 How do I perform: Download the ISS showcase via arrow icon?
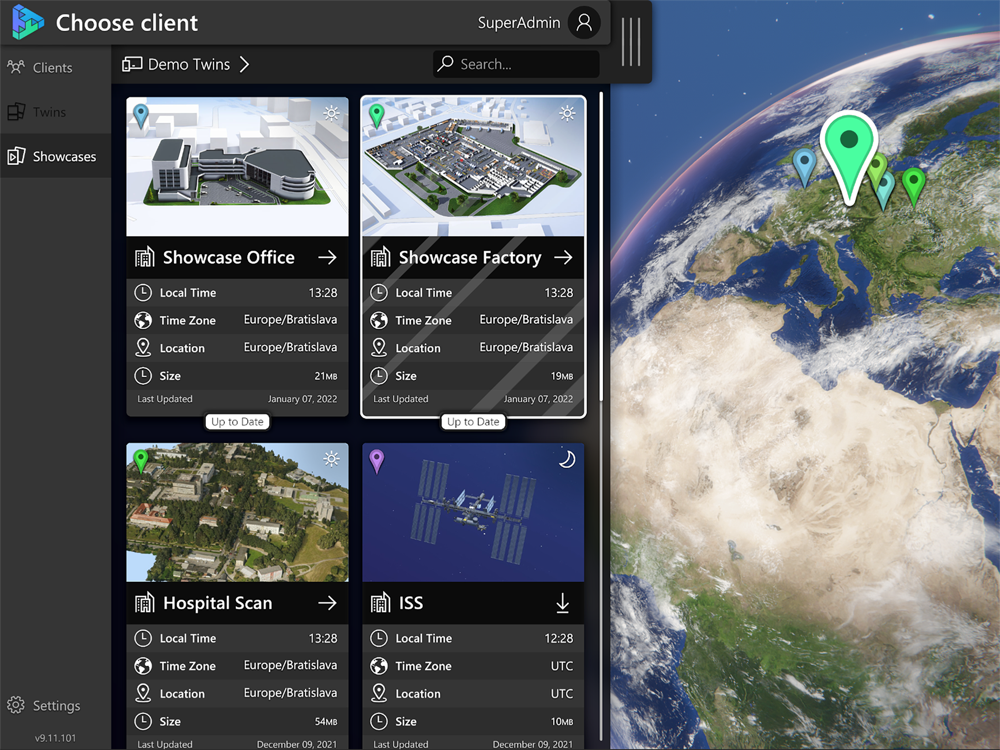[x=562, y=603]
